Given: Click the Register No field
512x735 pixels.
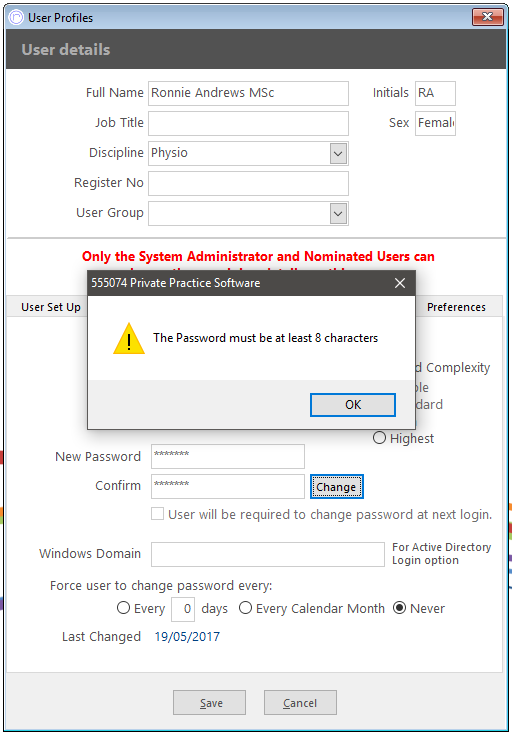Looking at the screenshot, I should (x=248, y=183).
